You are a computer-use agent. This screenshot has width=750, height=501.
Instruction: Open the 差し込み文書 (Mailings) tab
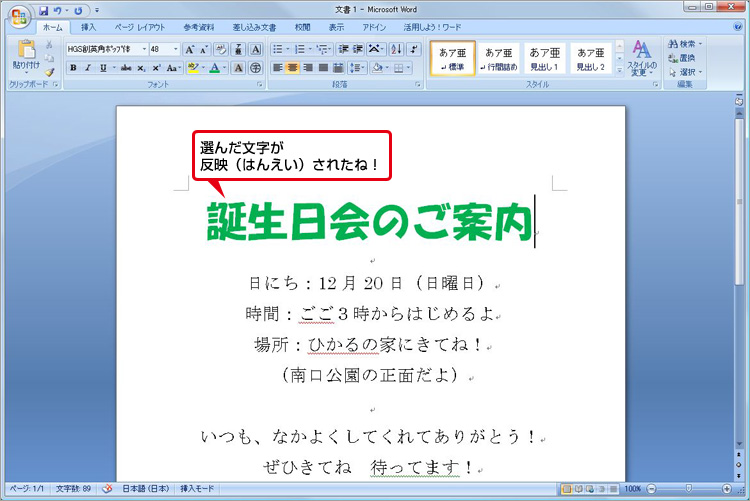pos(254,27)
